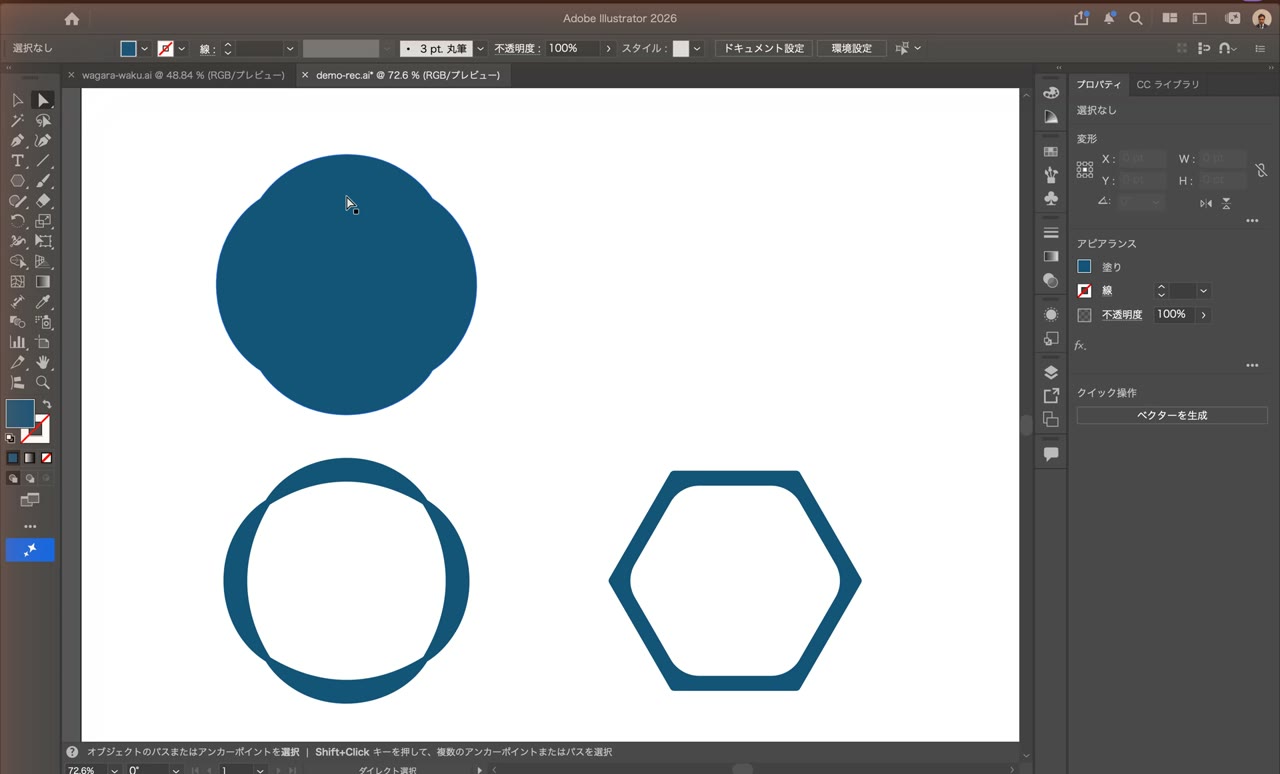This screenshot has width=1280, height=774.
Task: Open the 3 pt. 丸筆 brush dropdown
Action: pyautogui.click(x=480, y=48)
